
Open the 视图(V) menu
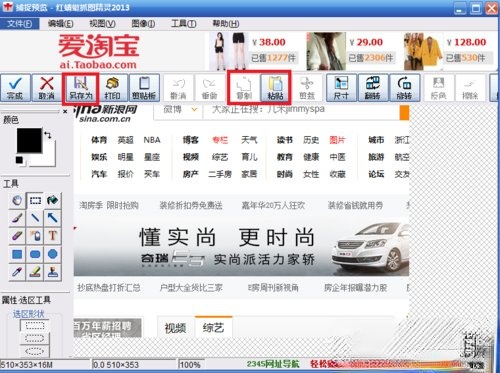[x=102, y=24]
